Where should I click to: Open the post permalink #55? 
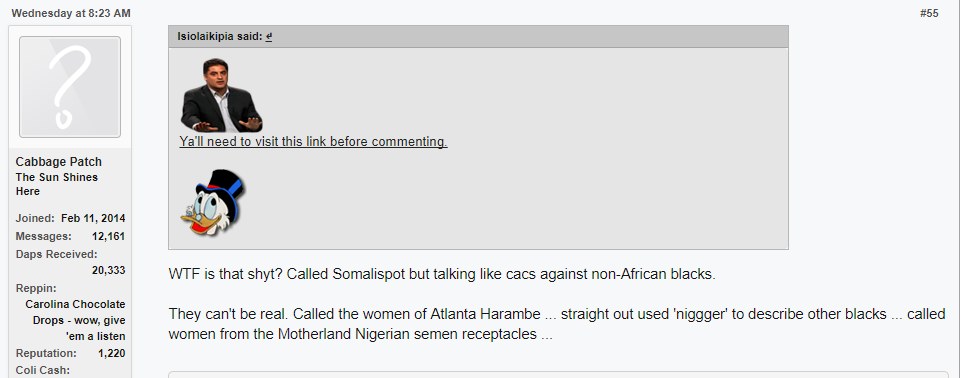coord(929,14)
